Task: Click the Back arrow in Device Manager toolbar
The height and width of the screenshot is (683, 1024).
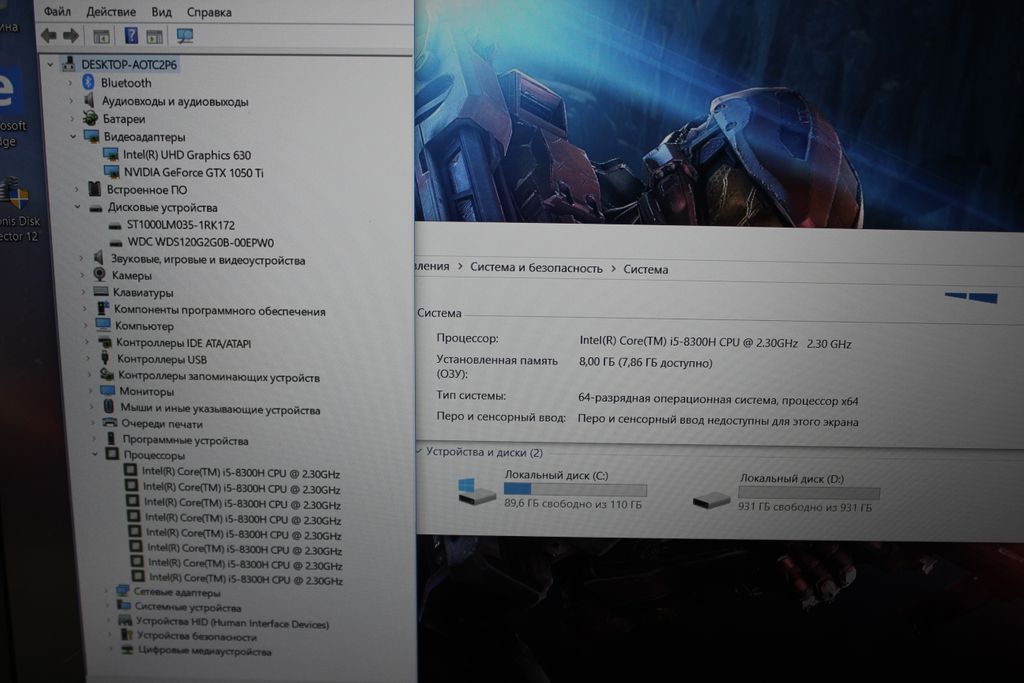Action: point(48,35)
